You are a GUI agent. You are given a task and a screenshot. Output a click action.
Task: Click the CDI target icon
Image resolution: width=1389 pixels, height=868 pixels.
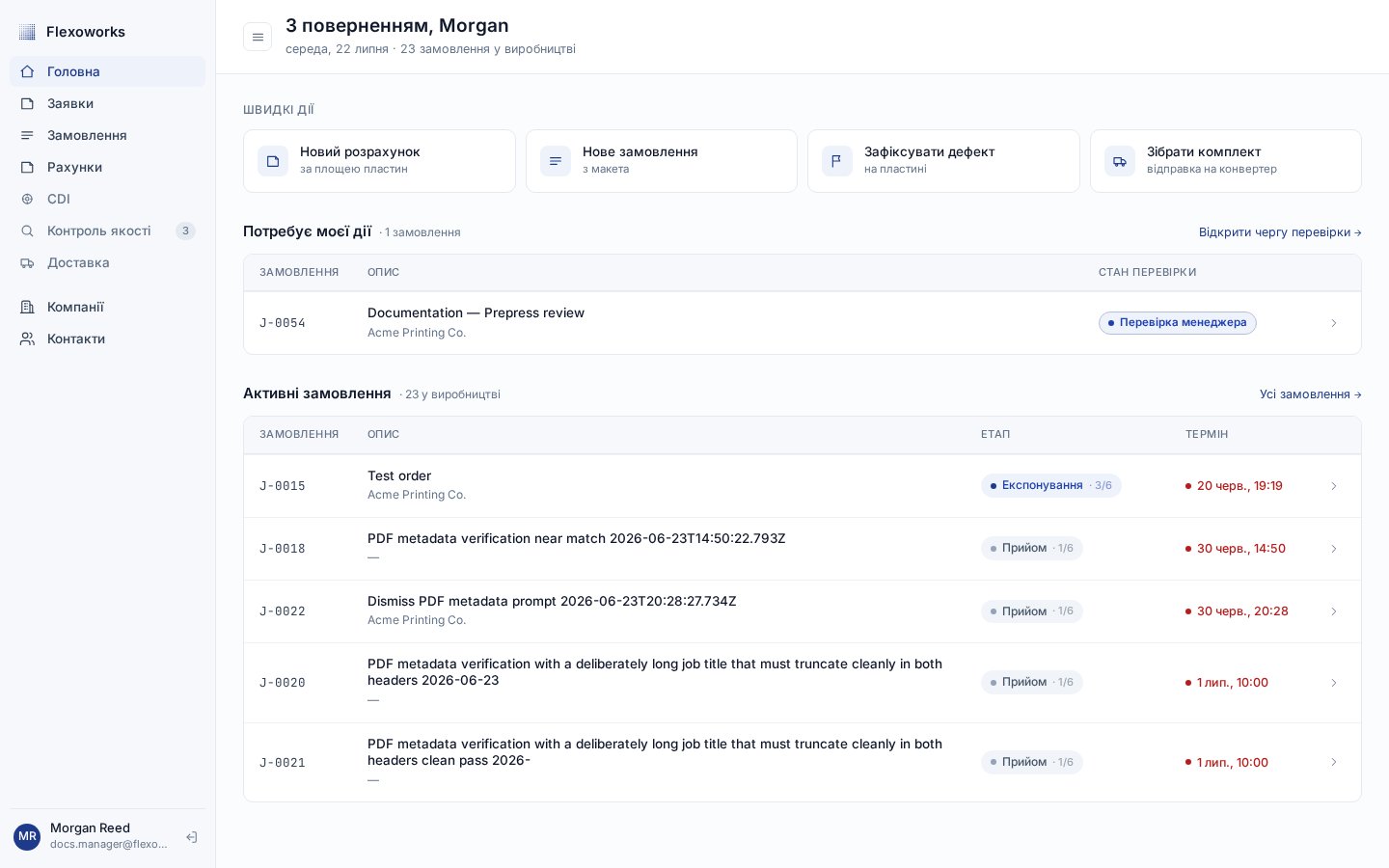[x=27, y=199]
